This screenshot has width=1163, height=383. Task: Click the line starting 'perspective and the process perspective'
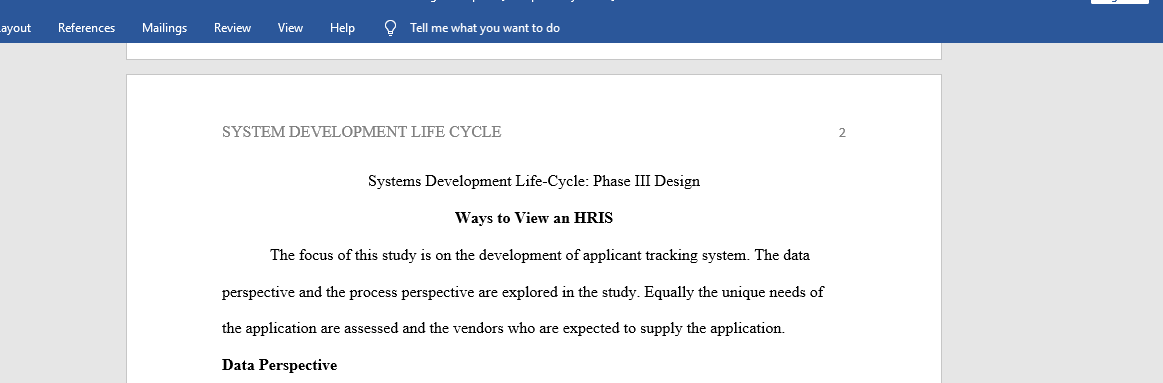point(523,292)
